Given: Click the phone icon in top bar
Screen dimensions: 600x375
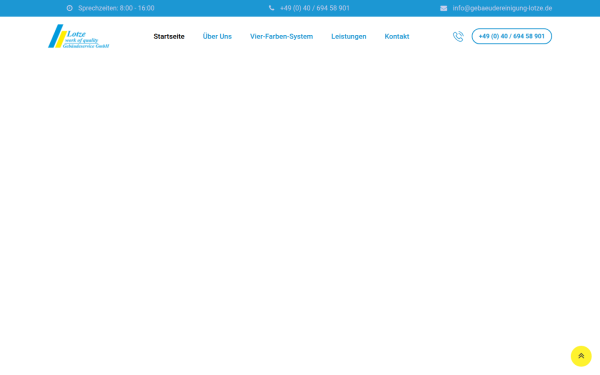Looking at the screenshot, I should click(271, 8).
